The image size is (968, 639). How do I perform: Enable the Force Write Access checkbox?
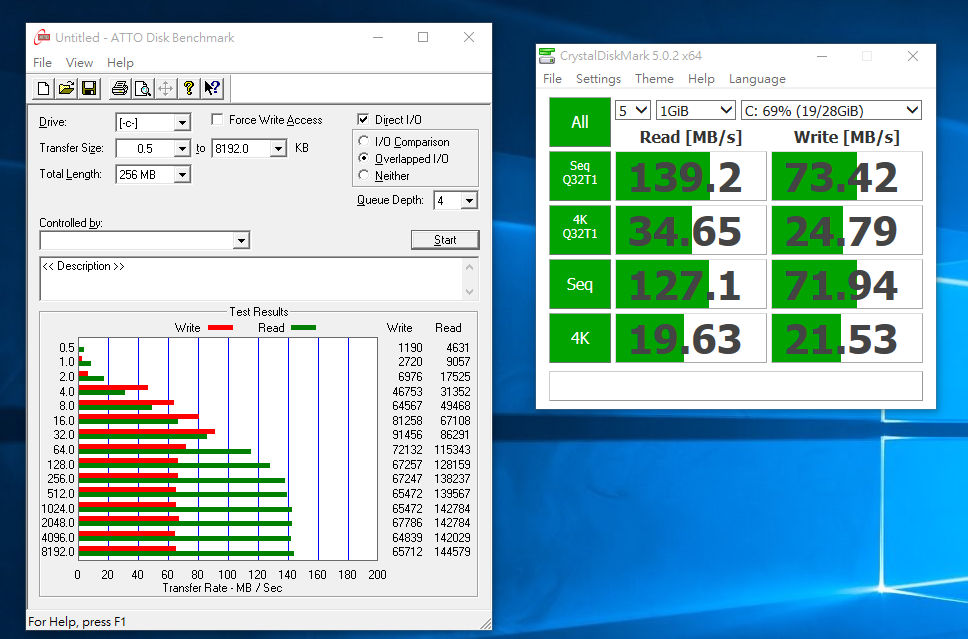[217, 119]
